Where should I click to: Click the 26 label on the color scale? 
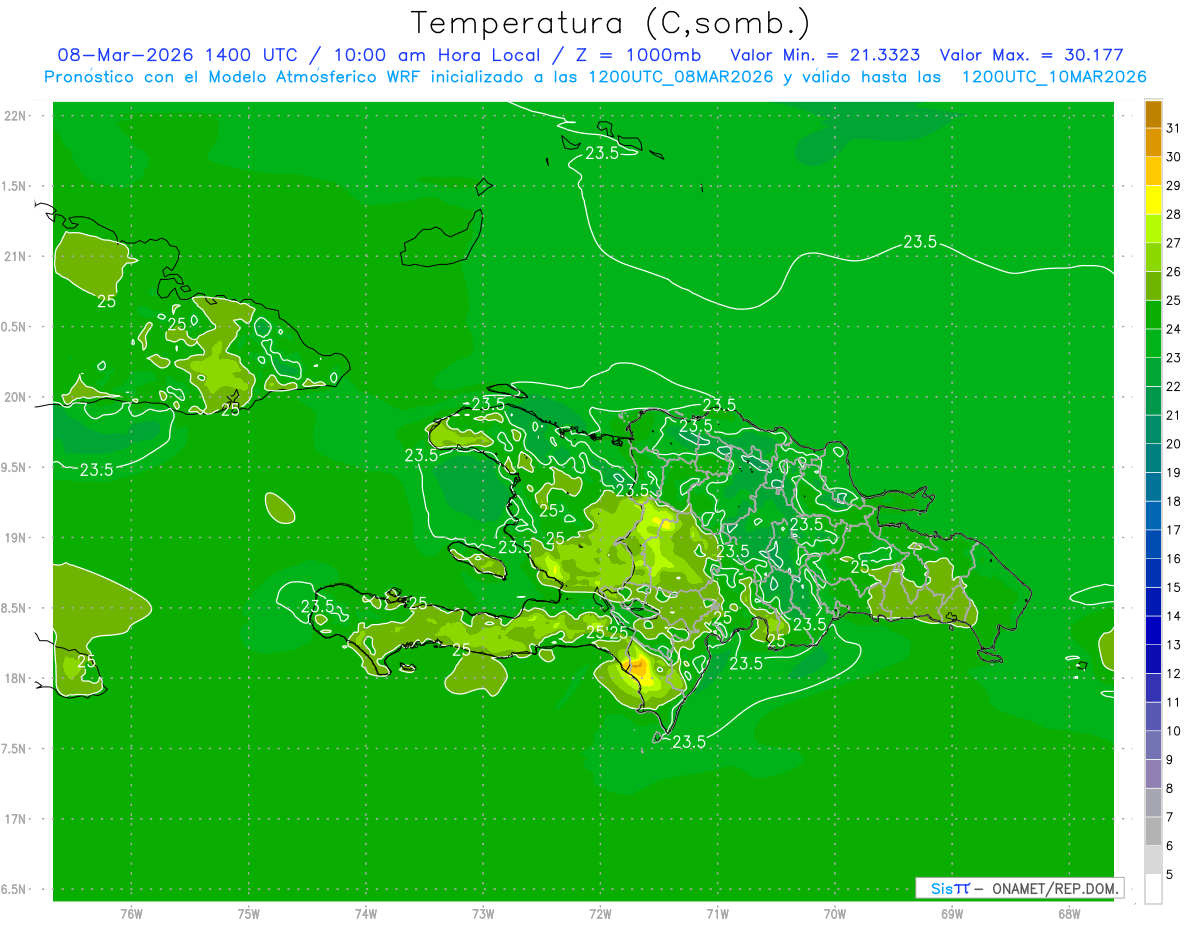click(1173, 272)
